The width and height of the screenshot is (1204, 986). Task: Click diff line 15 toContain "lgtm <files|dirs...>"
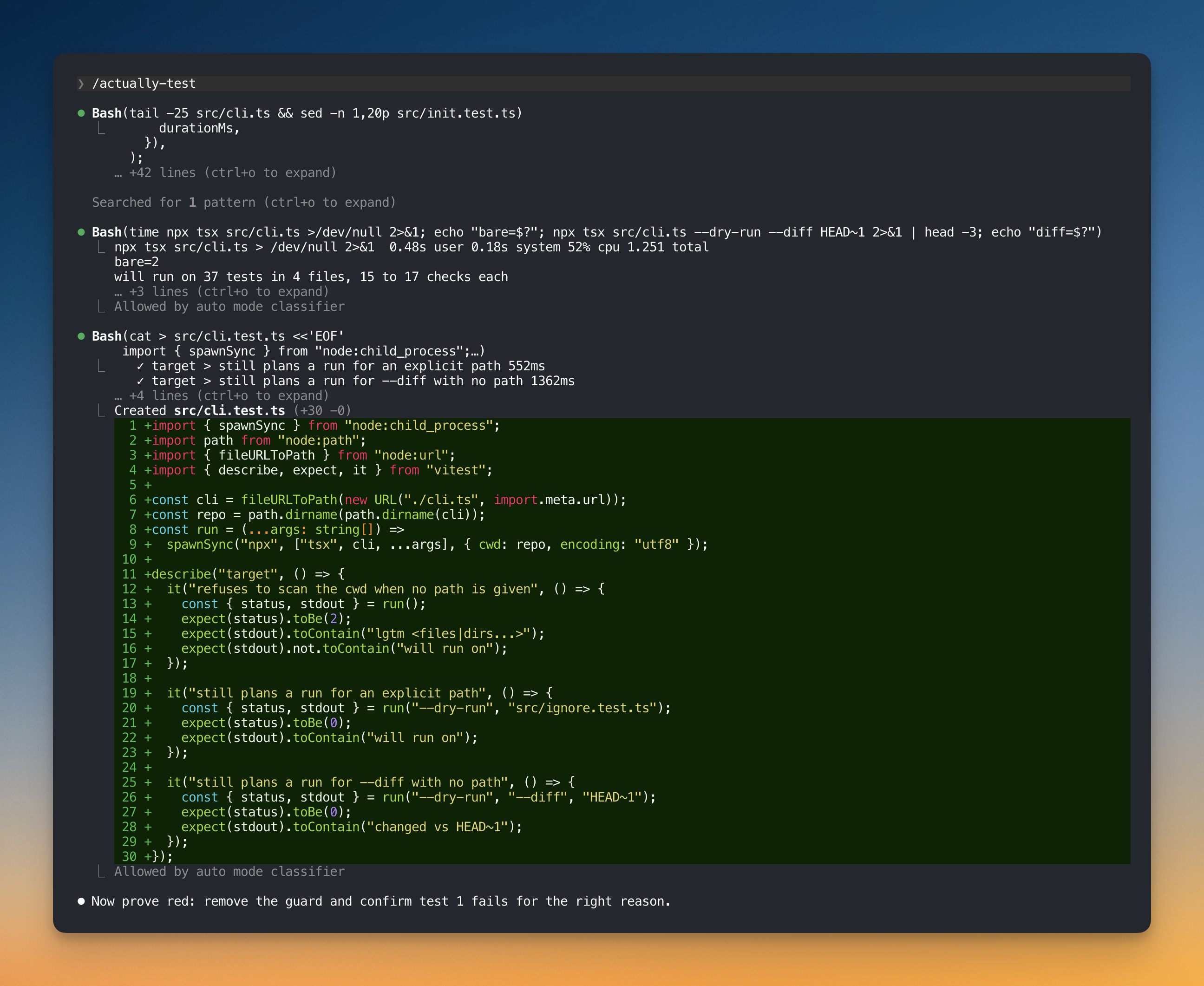point(622,633)
